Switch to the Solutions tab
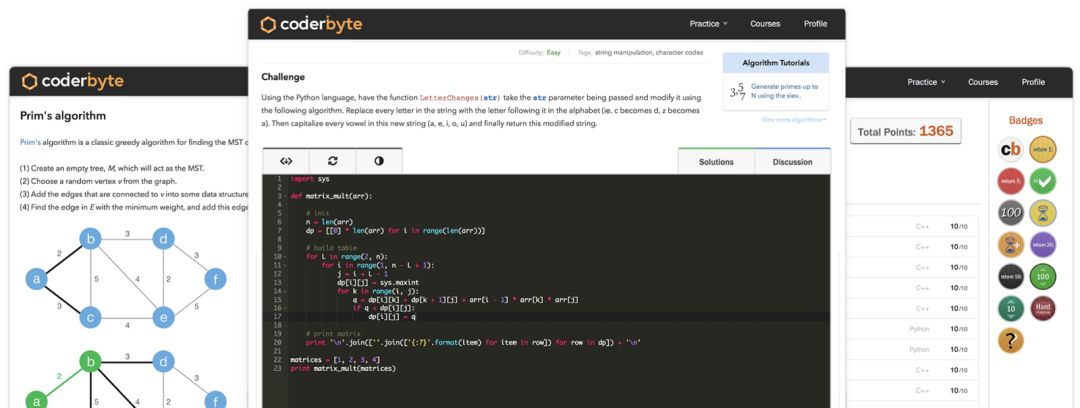Viewport: 1080px width, 408px height. pos(716,161)
